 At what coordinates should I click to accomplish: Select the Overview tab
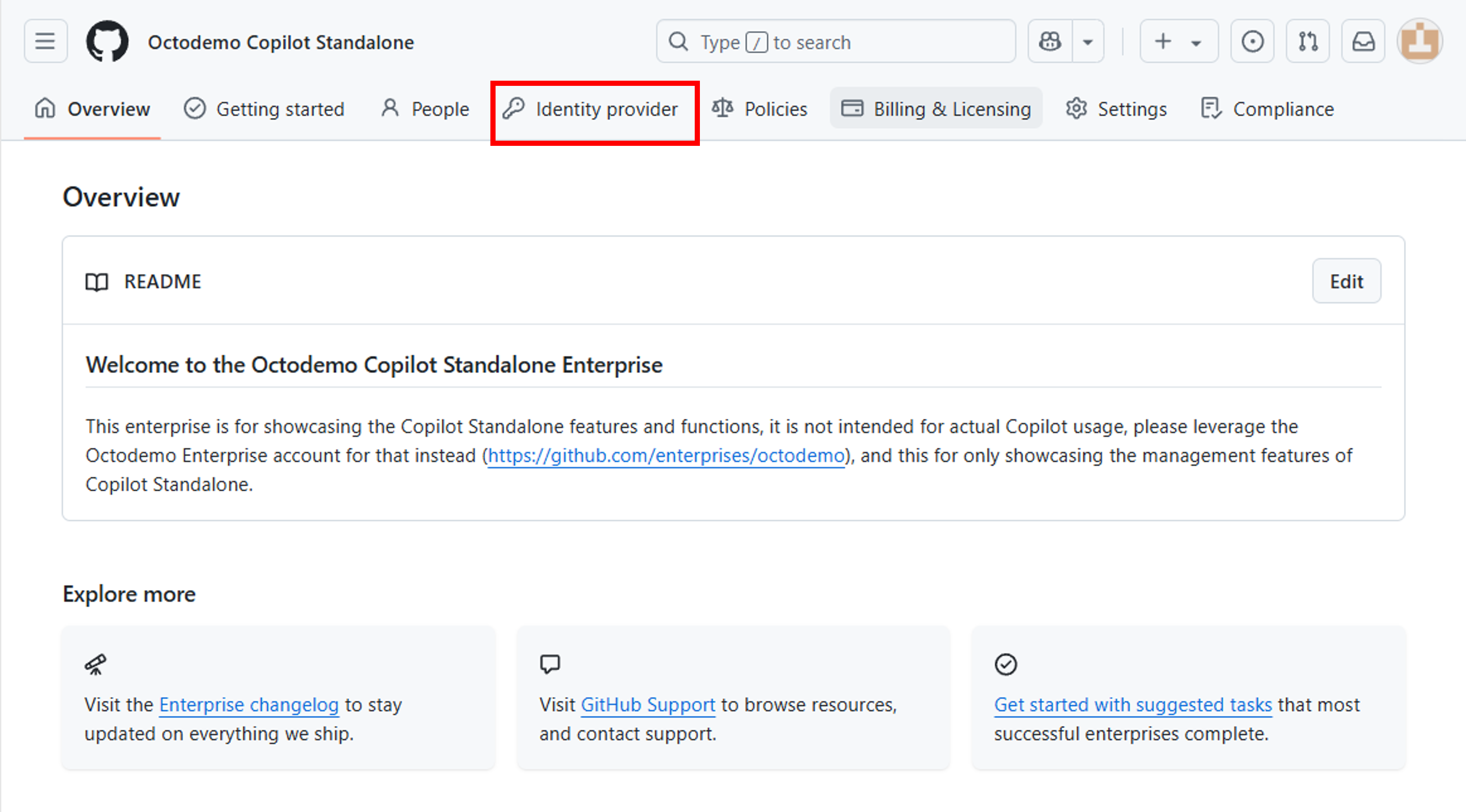(x=92, y=109)
